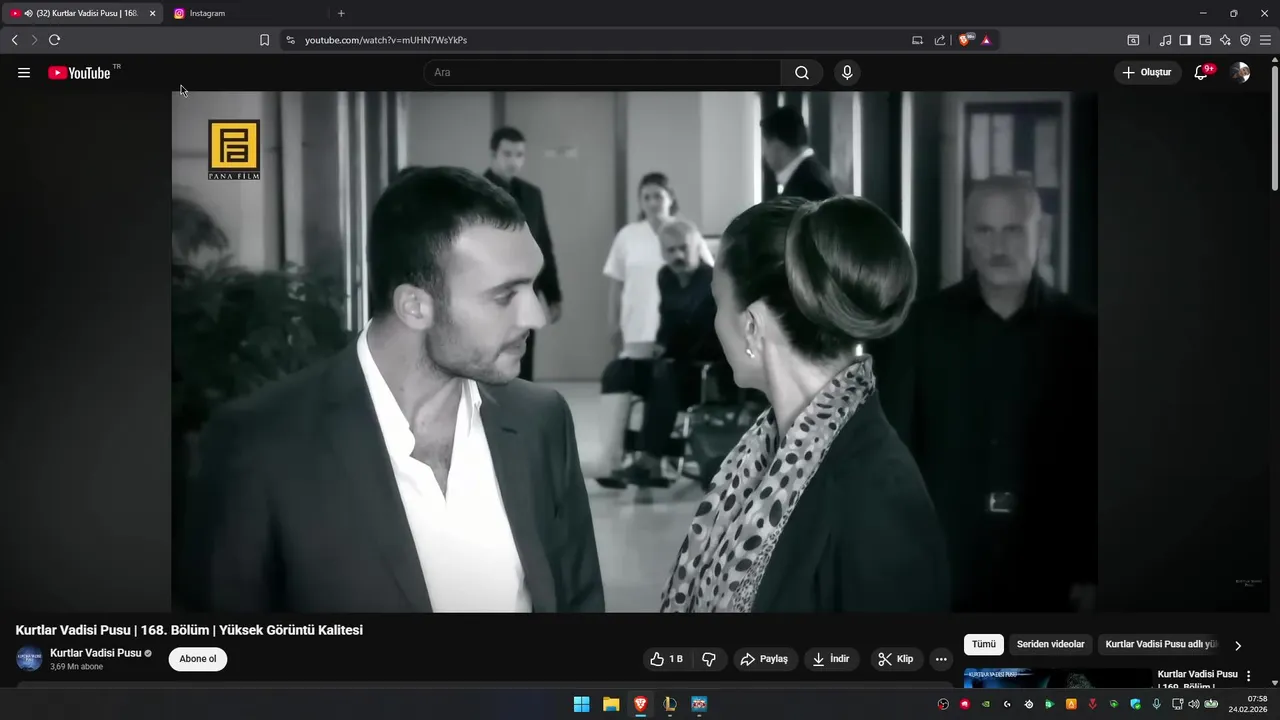Open Brave VPN shield icon
The height and width of the screenshot is (720, 1280).
(x=1245, y=40)
